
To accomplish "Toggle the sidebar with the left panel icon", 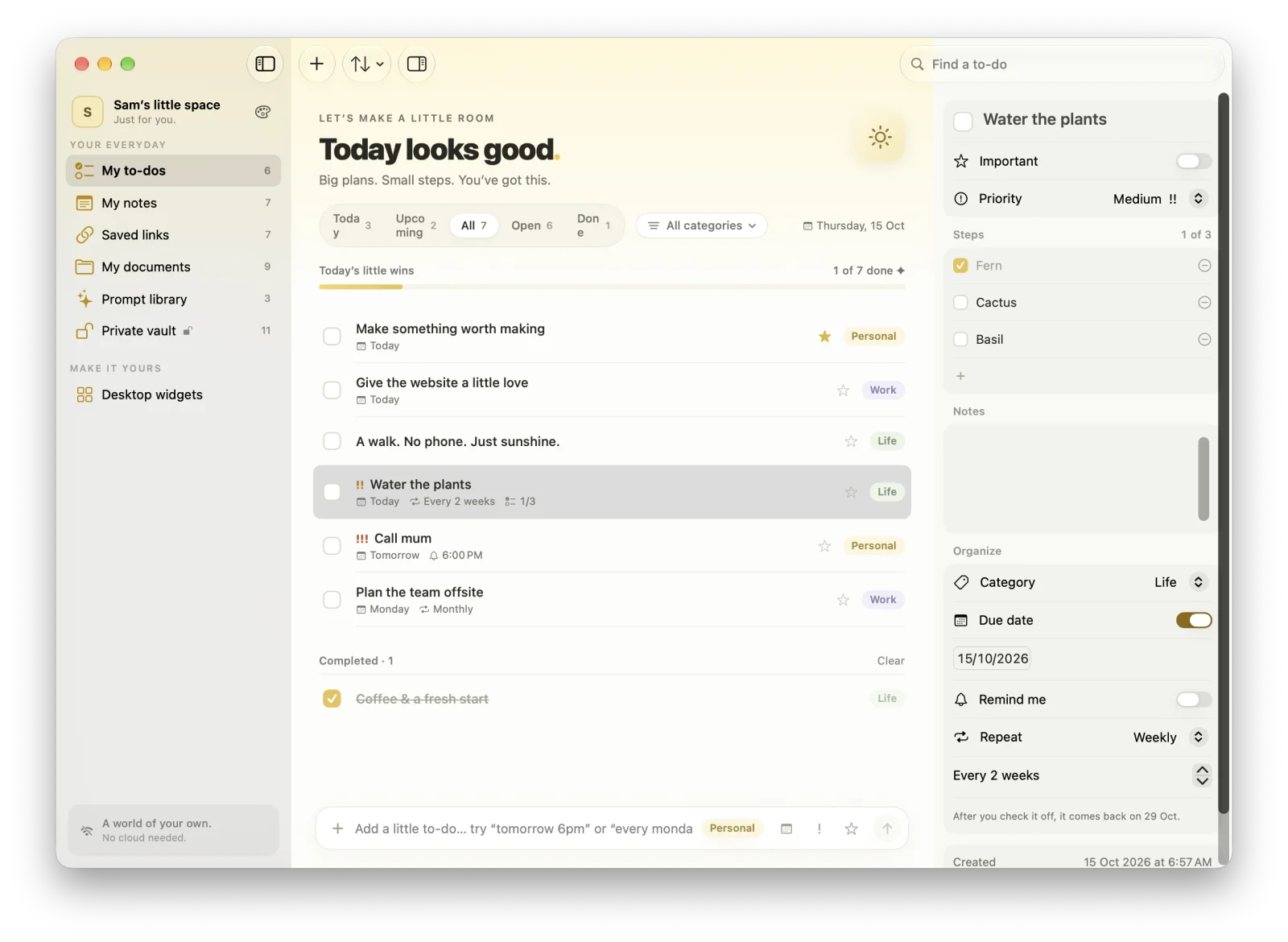I will pos(265,64).
